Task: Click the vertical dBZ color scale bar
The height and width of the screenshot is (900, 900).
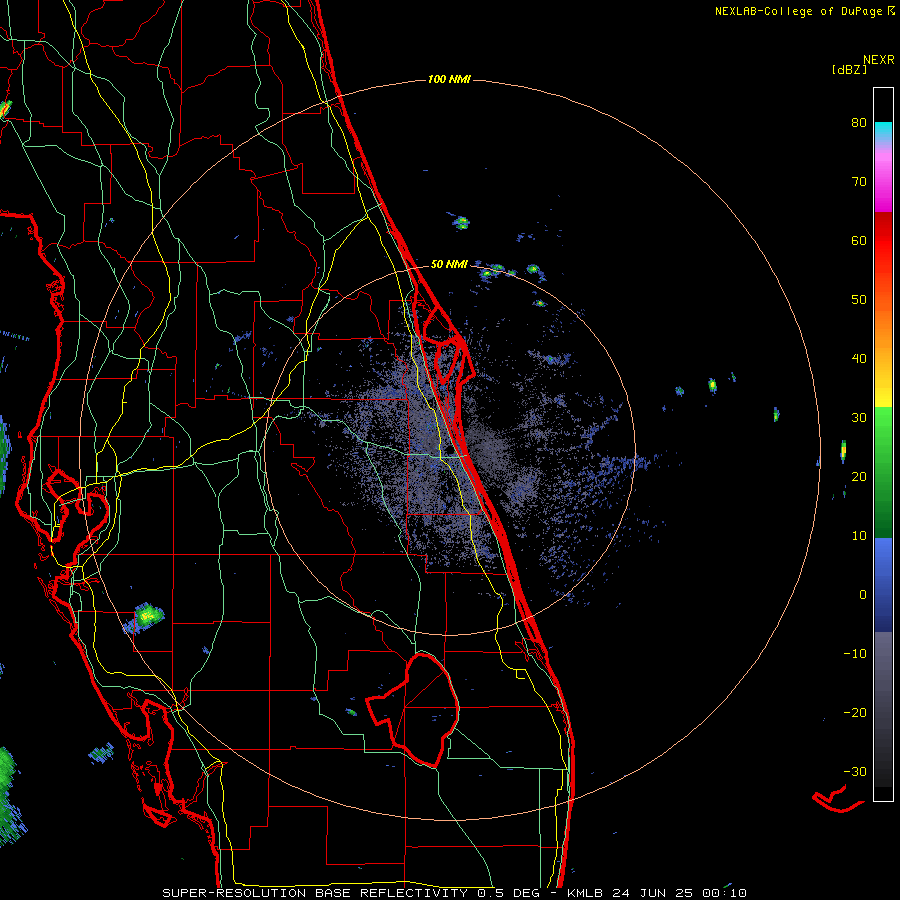Action: 883,444
